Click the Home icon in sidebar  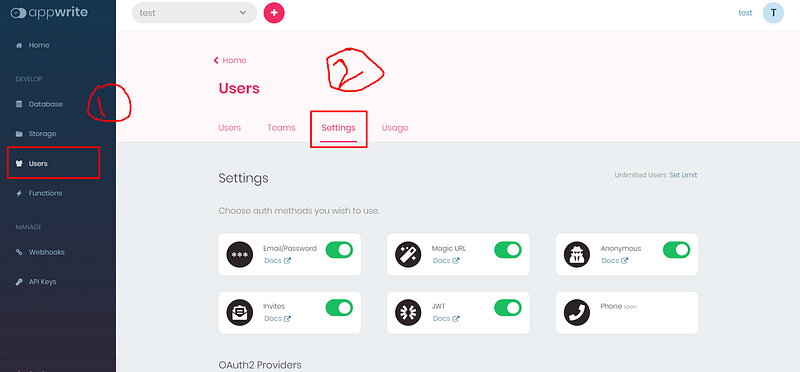pos(19,45)
